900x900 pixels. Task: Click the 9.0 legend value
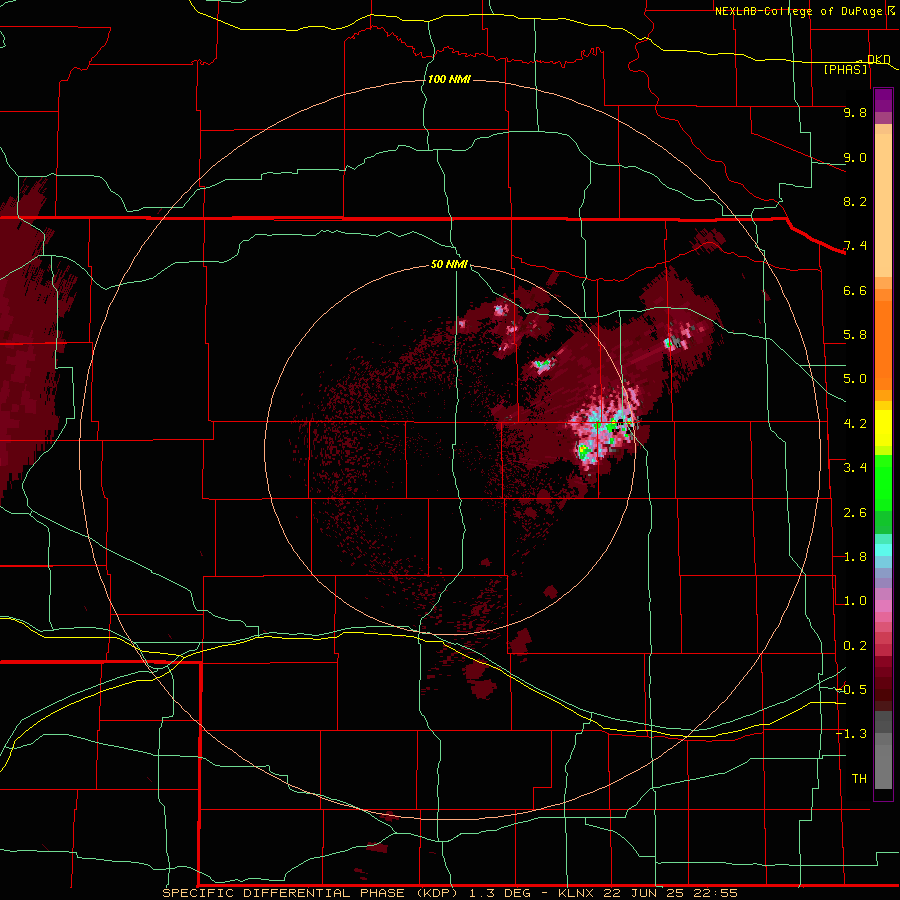[855, 157]
